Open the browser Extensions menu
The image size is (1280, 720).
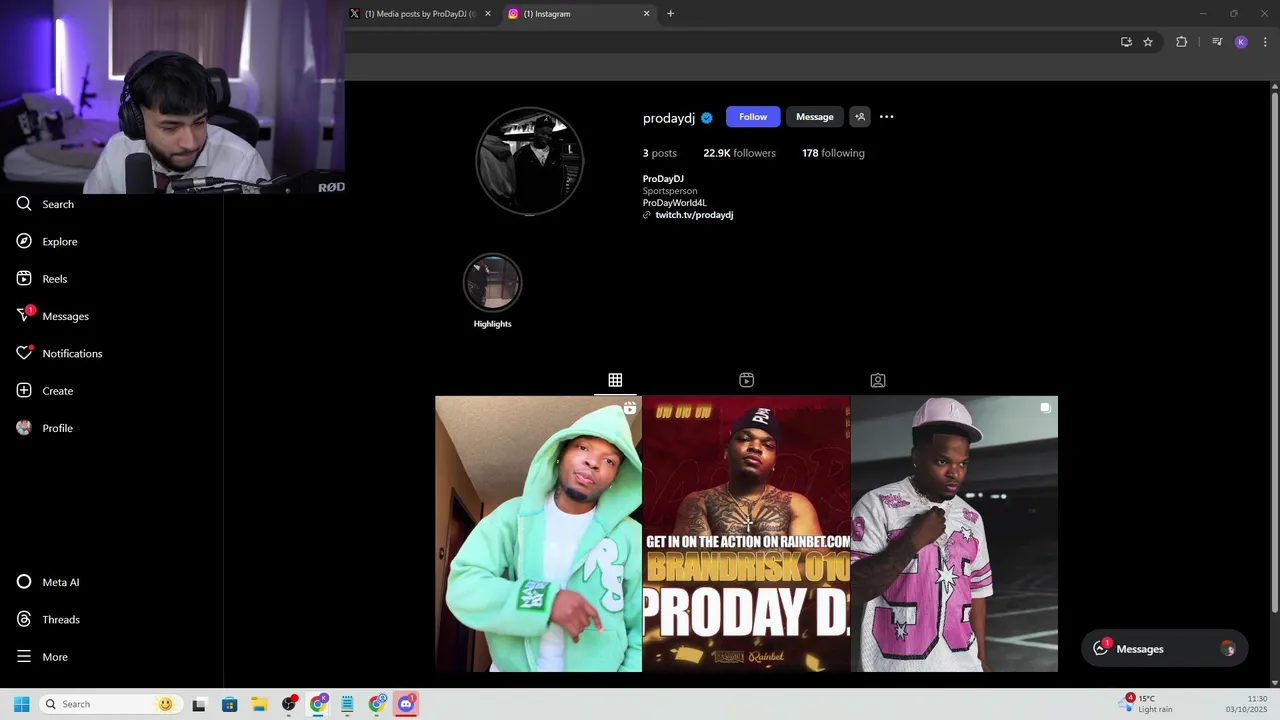(x=1181, y=42)
